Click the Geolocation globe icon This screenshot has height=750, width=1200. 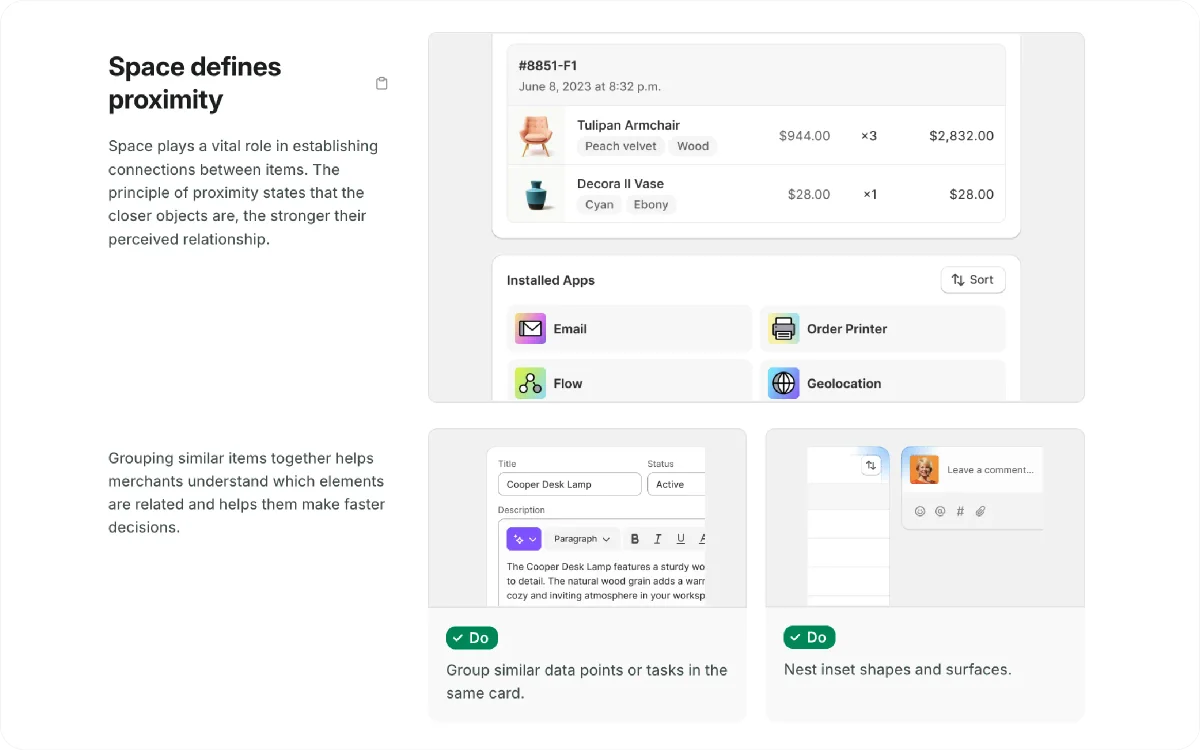[784, 383]
